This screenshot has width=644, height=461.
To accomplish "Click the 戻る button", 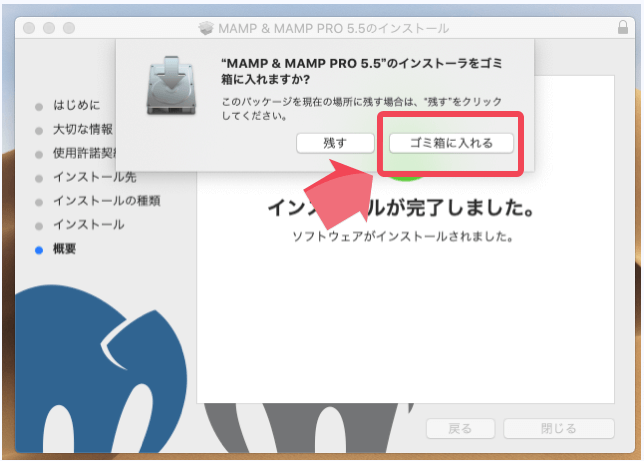I will (x=460, y=429).
